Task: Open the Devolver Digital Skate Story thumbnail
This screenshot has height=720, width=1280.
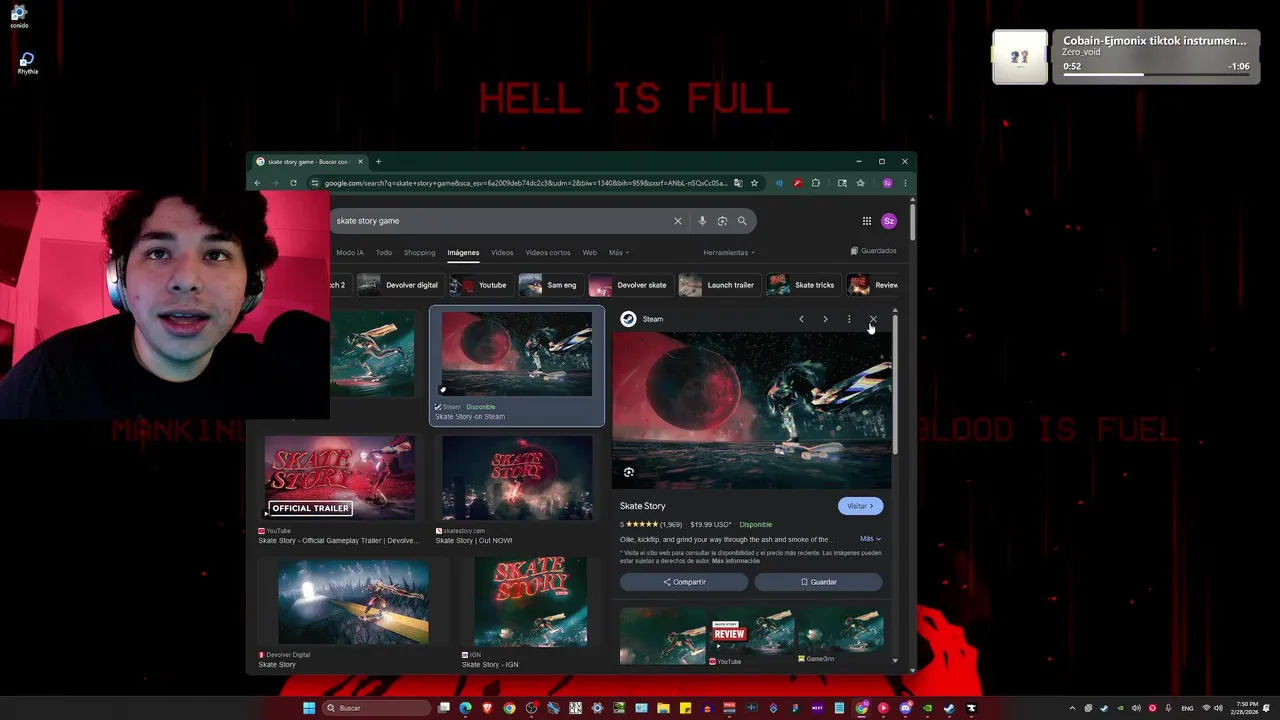Action: coord(353,601)
